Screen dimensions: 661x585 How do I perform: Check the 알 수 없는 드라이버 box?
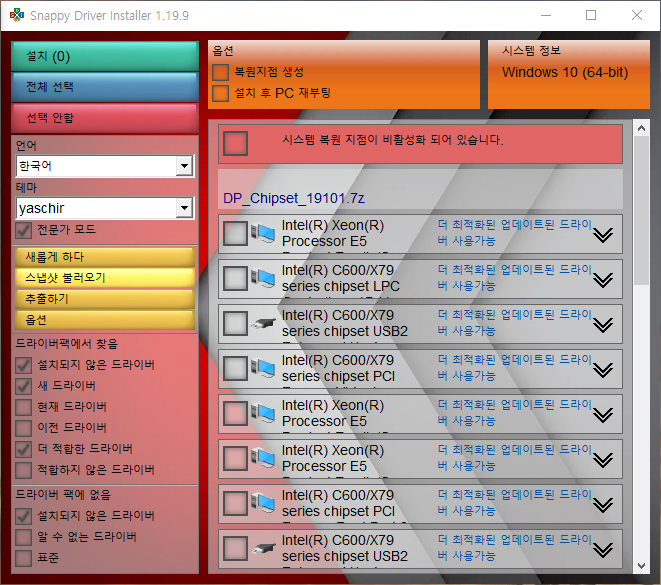point(24,537)
